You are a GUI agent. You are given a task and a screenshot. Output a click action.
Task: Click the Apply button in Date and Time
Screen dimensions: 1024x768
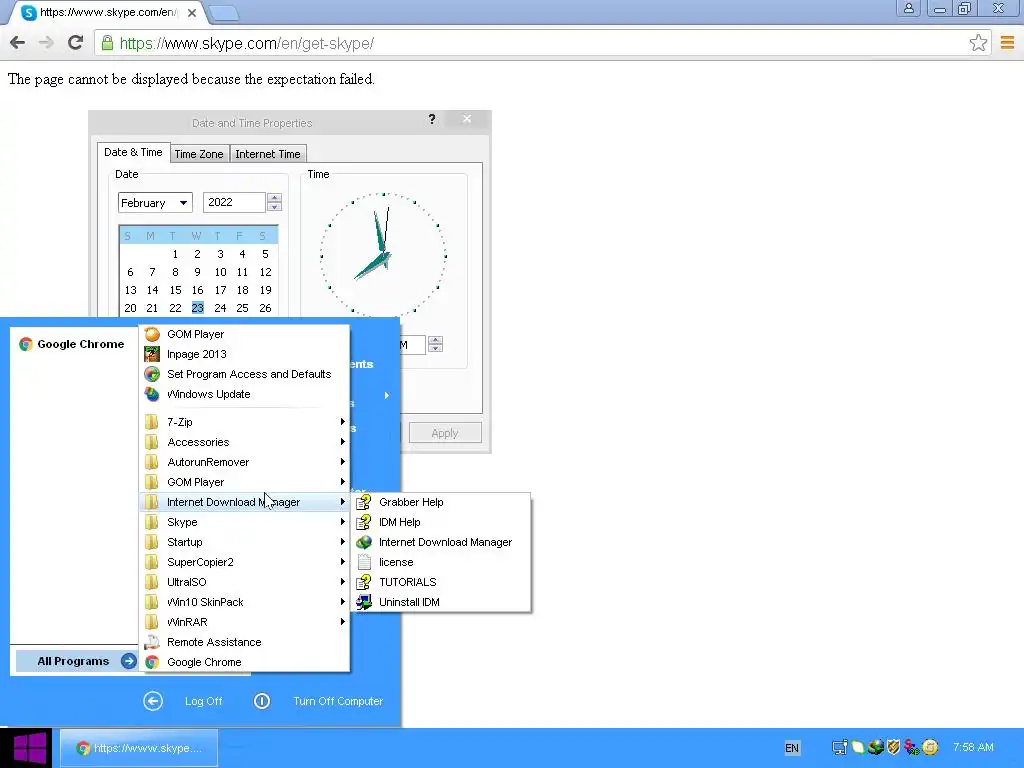click(445, 433)
